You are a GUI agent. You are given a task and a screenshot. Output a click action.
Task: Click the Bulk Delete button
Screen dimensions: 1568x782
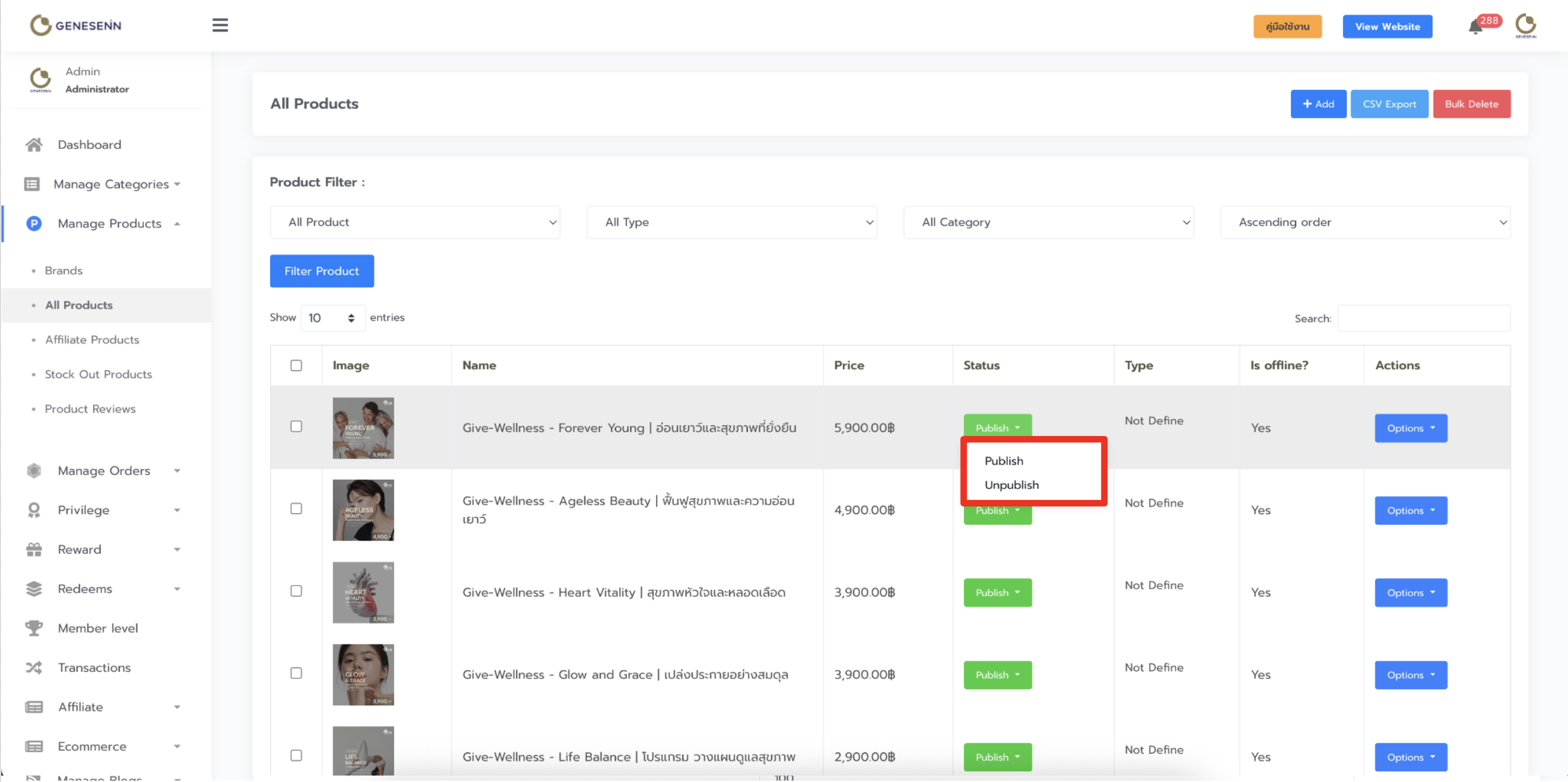tap(1471, 104)
